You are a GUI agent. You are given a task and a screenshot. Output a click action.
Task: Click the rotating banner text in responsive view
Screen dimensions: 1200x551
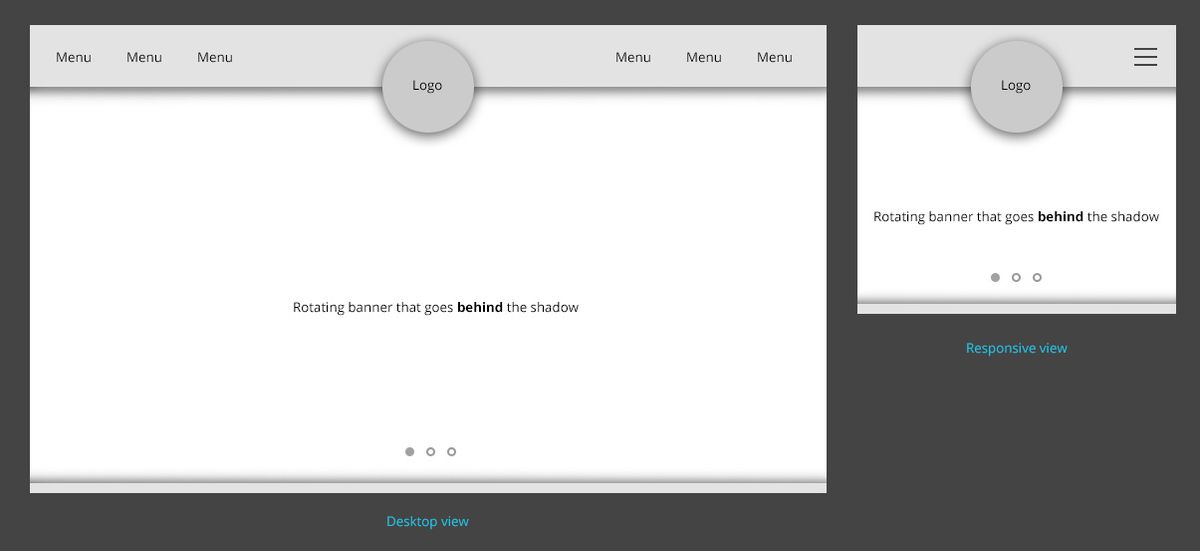point(1016,217)
